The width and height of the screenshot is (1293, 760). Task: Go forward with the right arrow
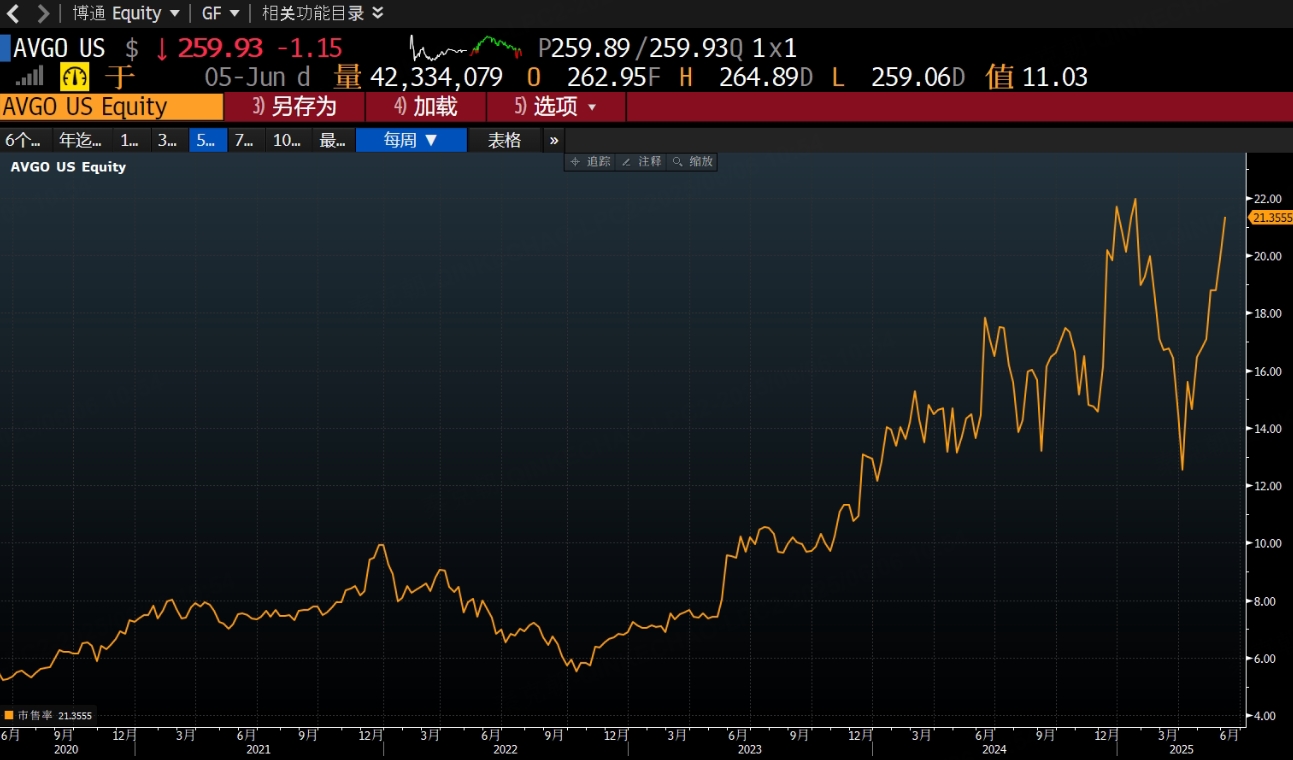pyautogui.click(x=43, y=13)
